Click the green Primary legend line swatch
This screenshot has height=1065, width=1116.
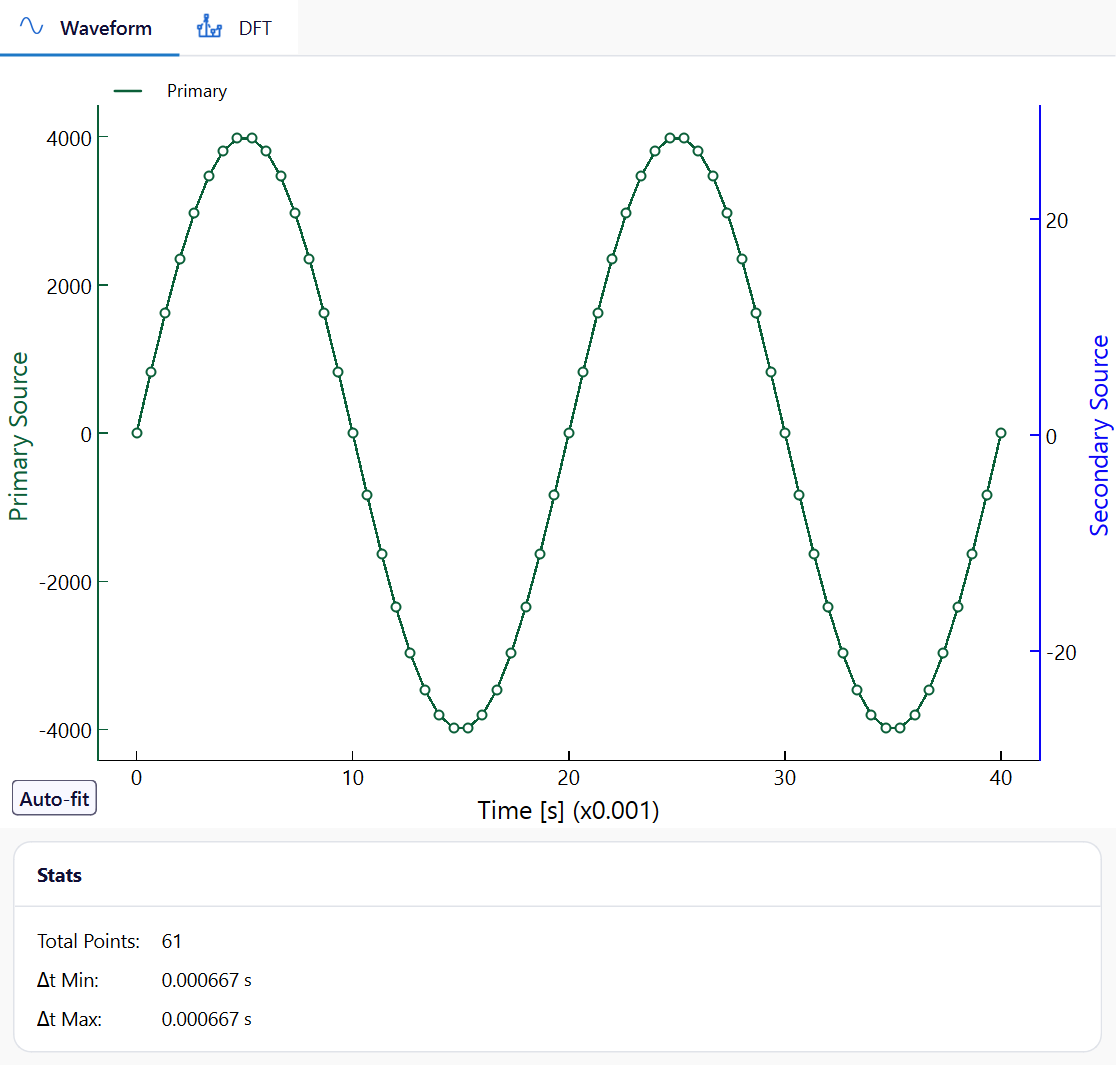coord(128,91)
